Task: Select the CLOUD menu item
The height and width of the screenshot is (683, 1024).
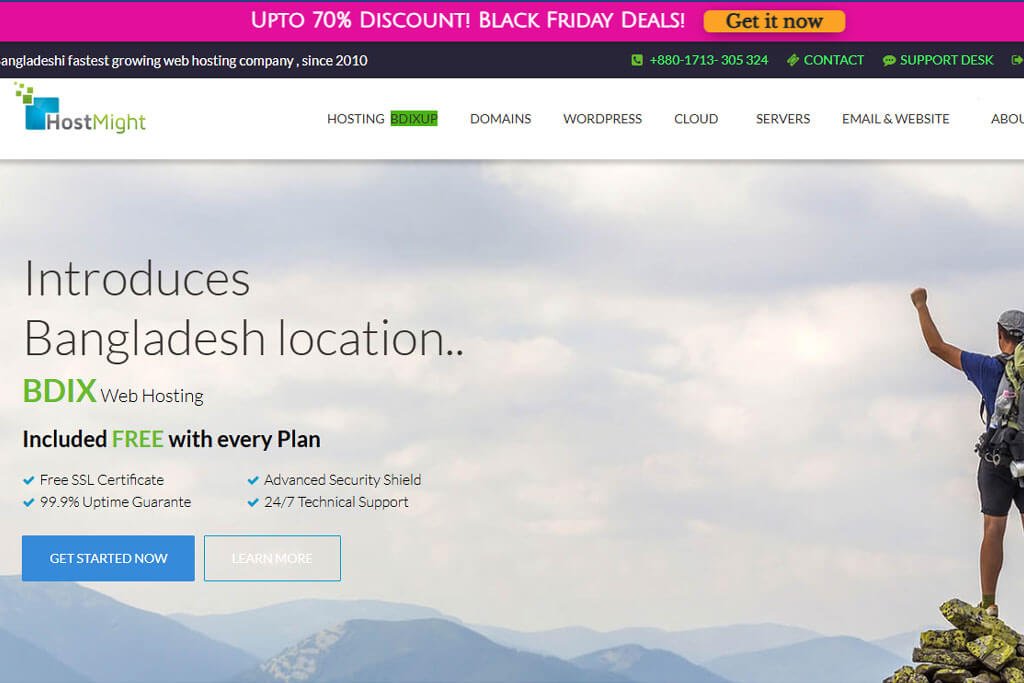Action: point(696,119)
